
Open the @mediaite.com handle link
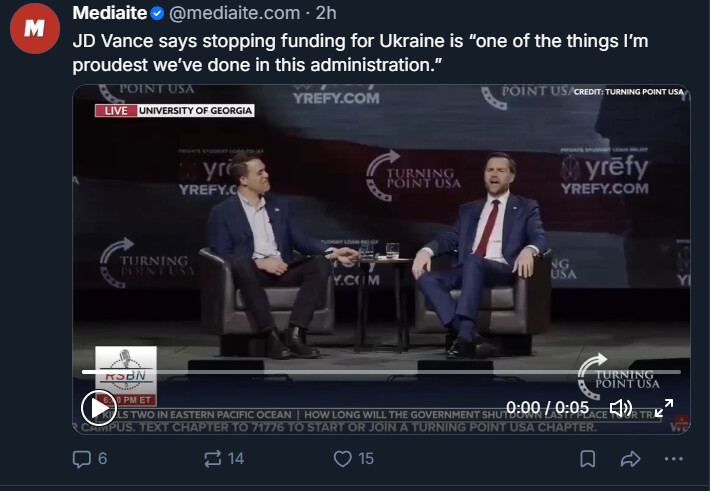point(233,13)
